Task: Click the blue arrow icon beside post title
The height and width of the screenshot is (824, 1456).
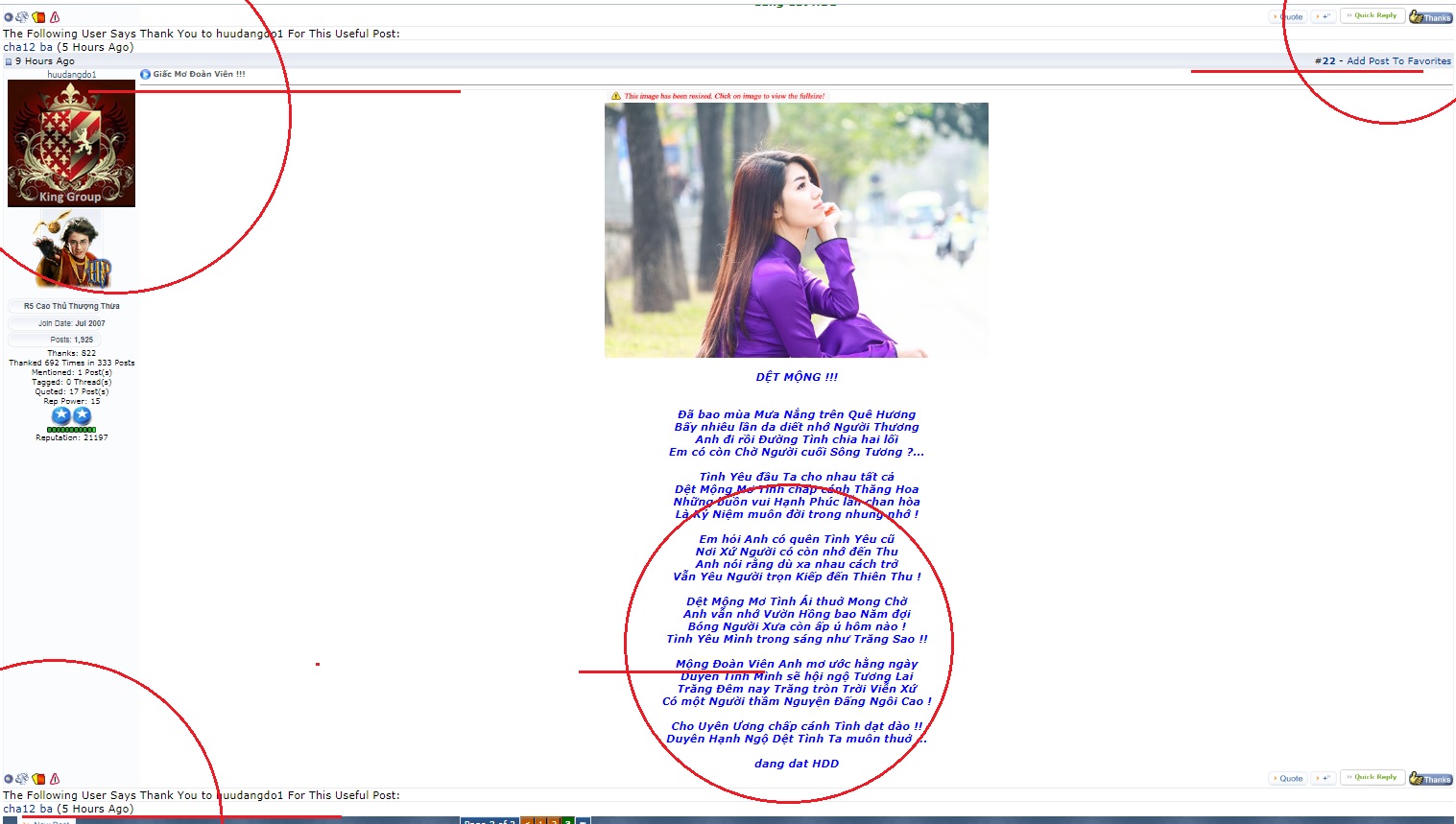Action: tap(145, 74)
